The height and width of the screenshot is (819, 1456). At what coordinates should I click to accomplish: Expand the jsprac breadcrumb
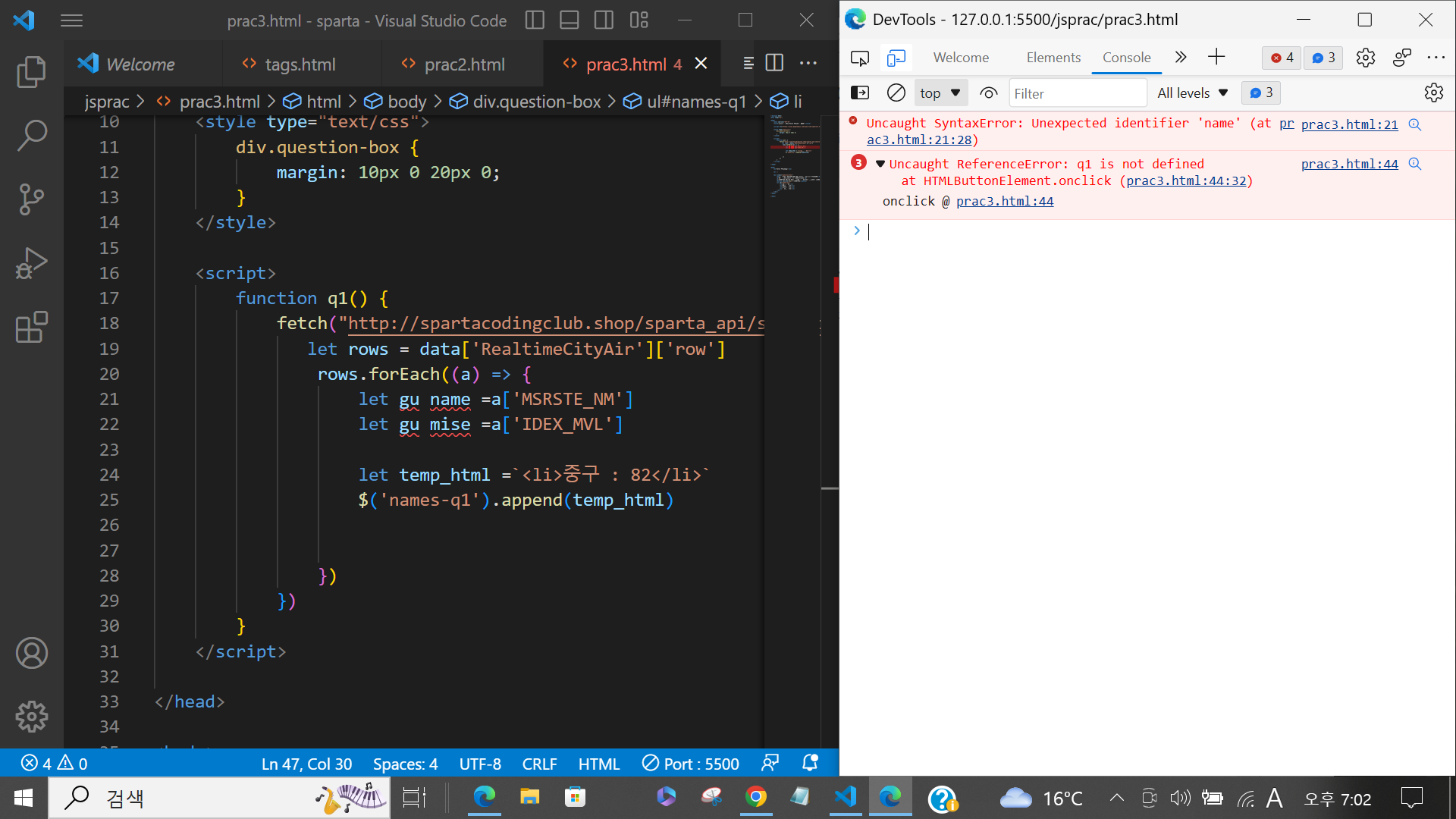pos(107,102)
